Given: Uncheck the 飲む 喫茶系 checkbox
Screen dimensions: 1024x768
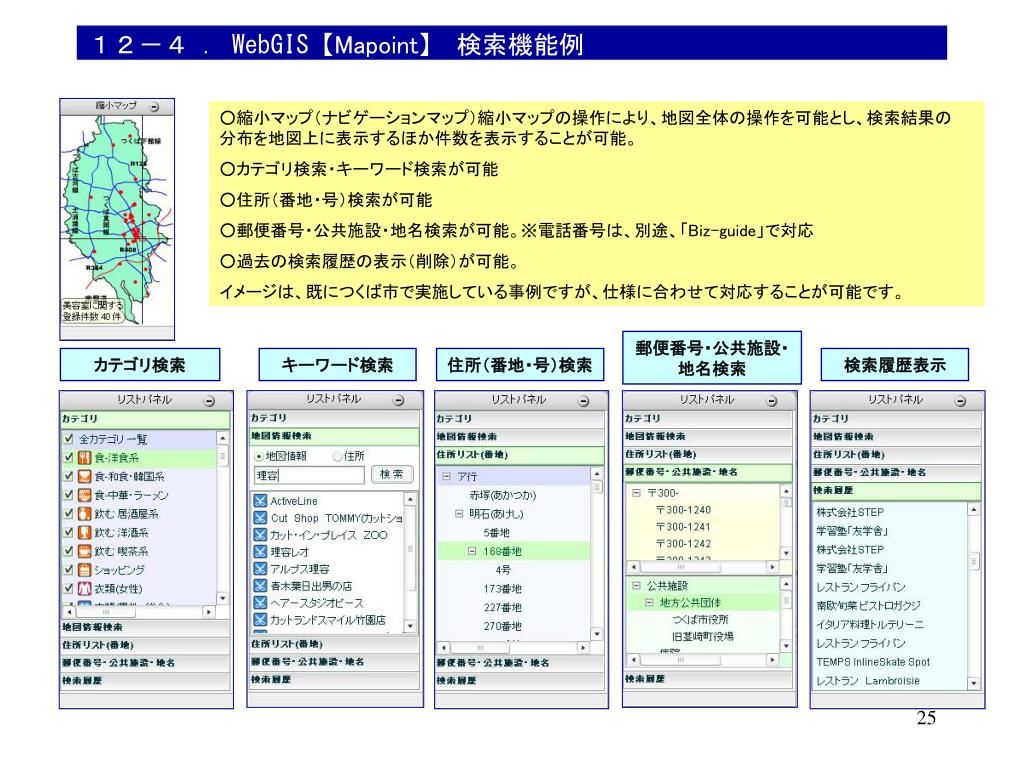Looking at the screenshot, I should [69, 551].
